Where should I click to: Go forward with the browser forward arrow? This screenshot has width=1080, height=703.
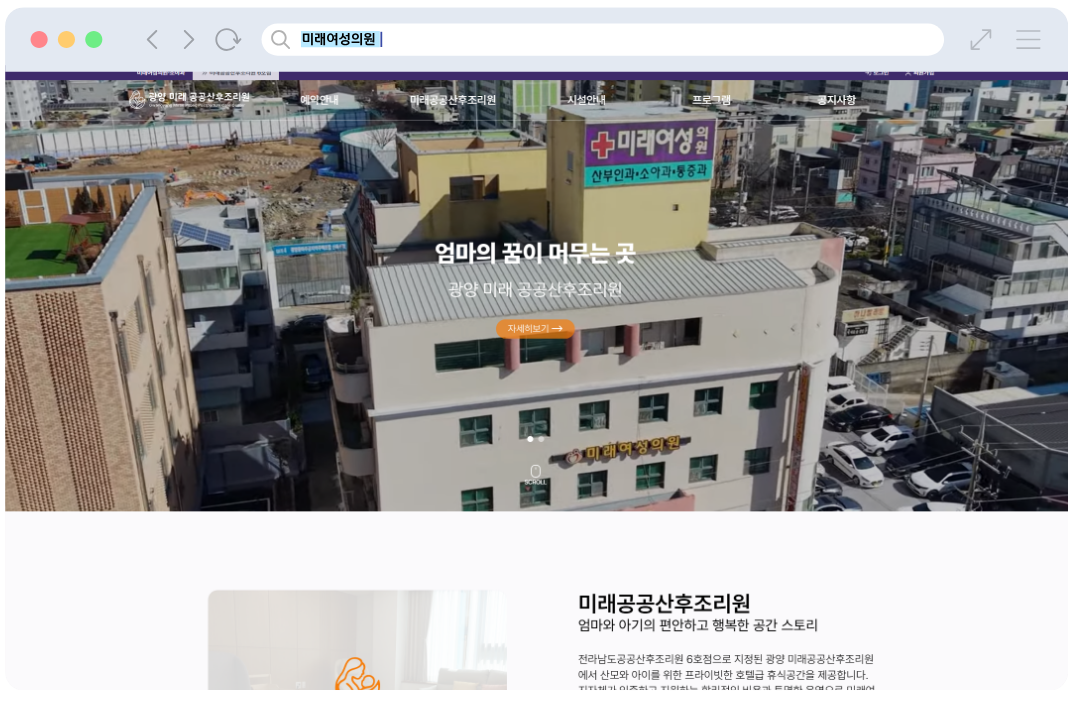[188, 40]
